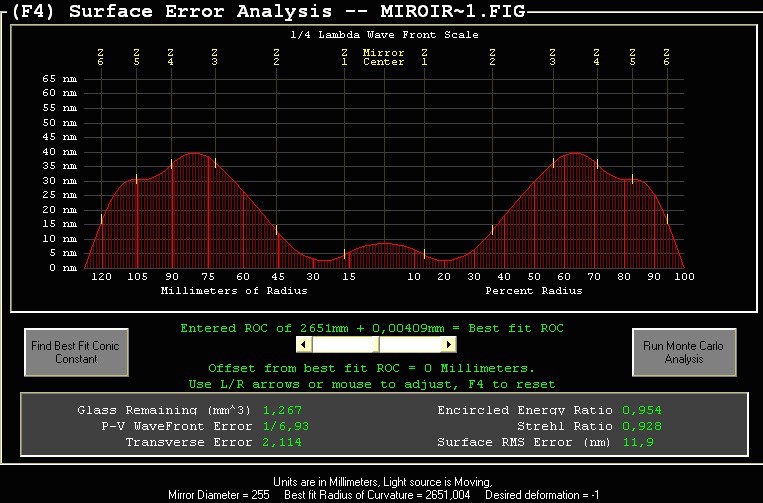
Task: Click the ROC slider right arrow
Action: [x=448, y=345]
